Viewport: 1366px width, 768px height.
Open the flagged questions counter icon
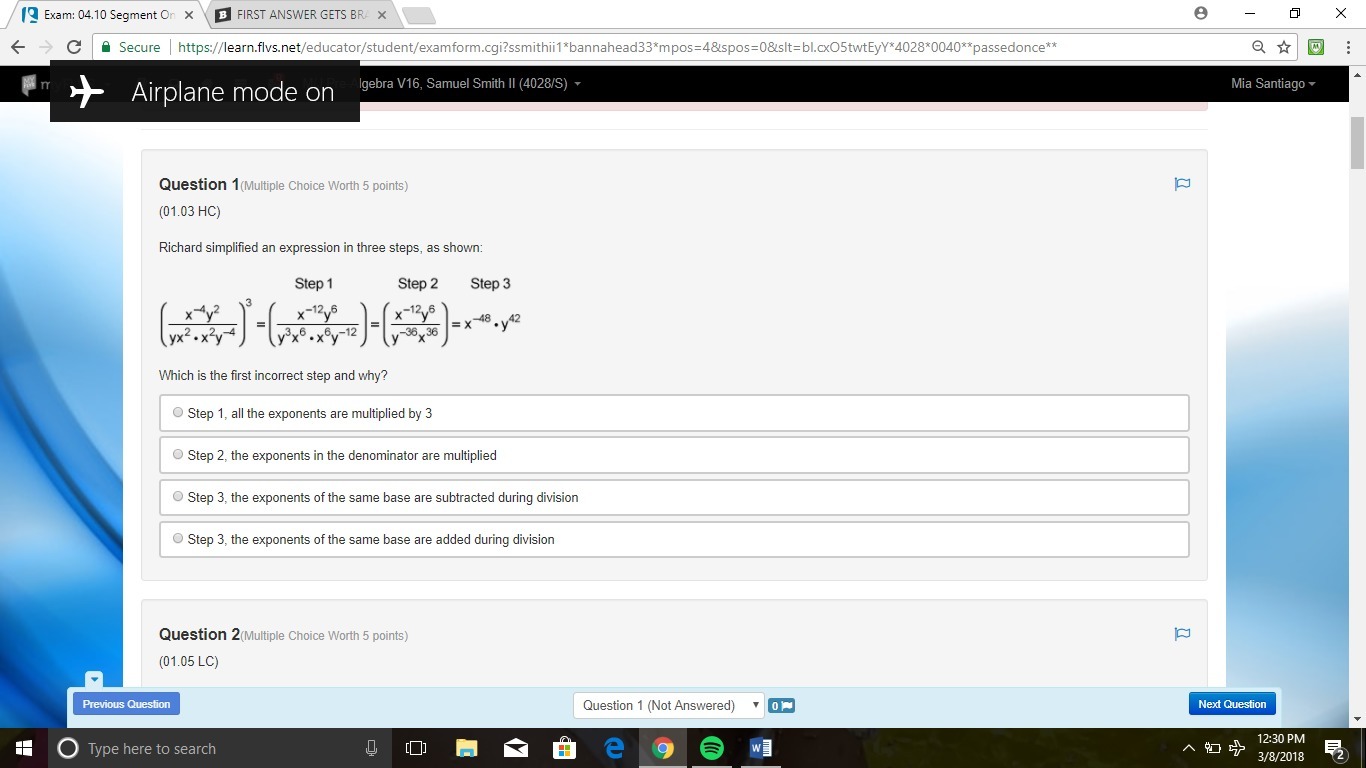point(782,705)
